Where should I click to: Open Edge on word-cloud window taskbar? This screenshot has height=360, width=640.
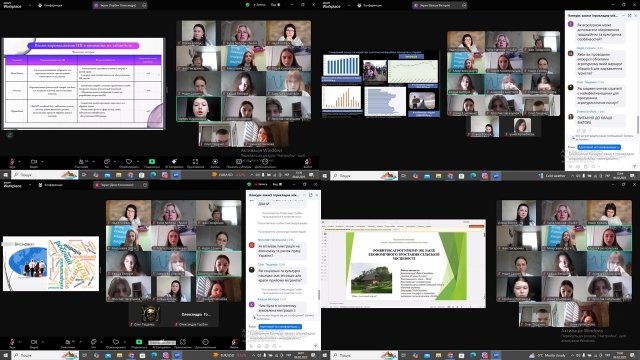click(154, 355)
